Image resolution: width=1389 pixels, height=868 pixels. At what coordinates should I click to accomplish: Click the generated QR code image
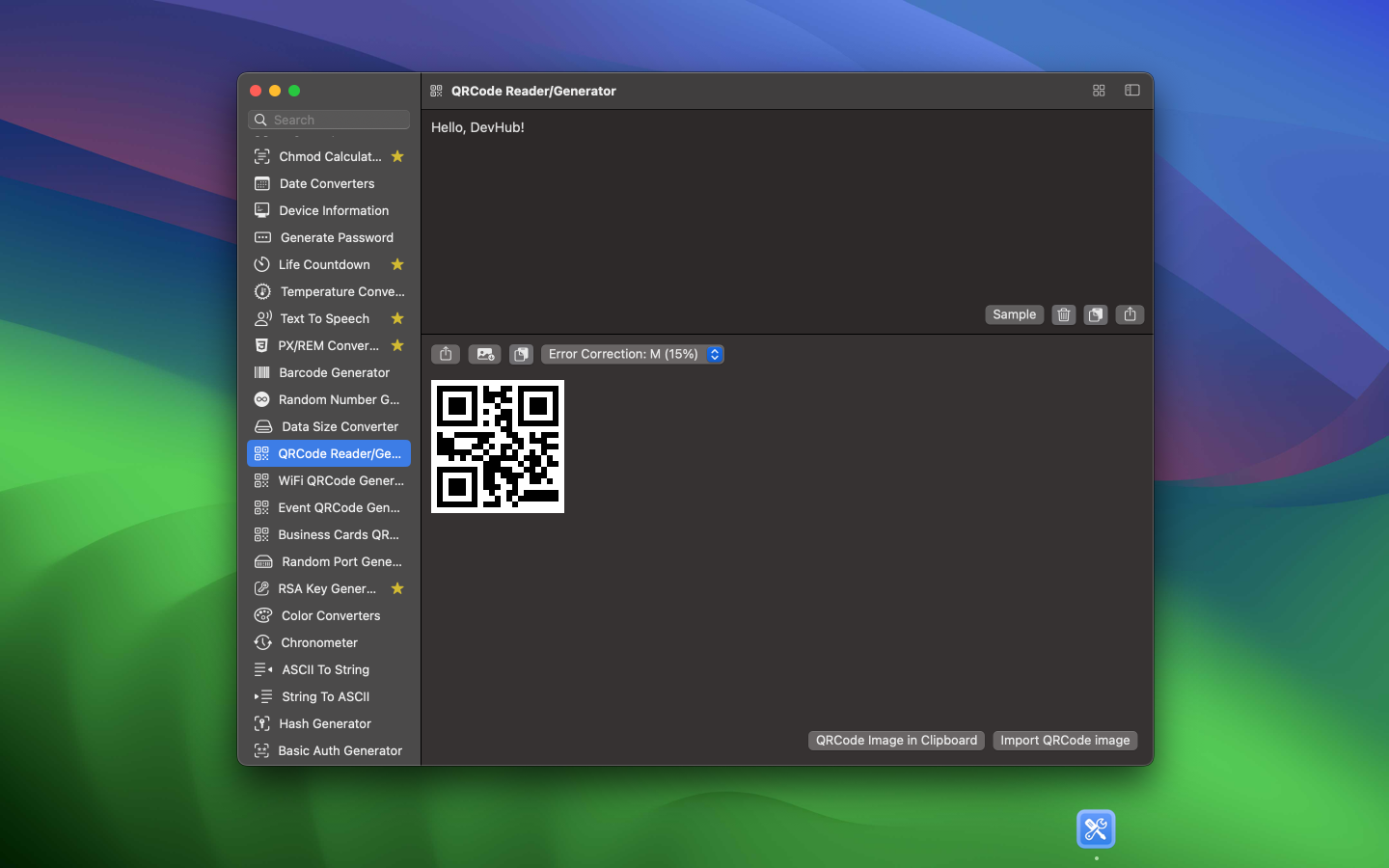pos(498,447)
